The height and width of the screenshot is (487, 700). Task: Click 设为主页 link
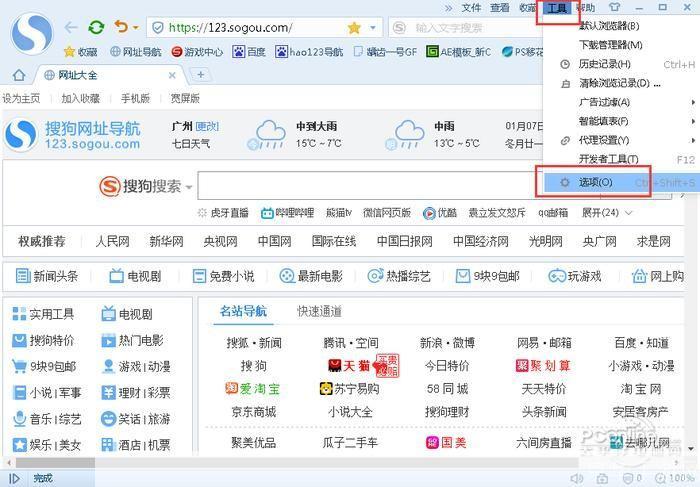[21, 98]
